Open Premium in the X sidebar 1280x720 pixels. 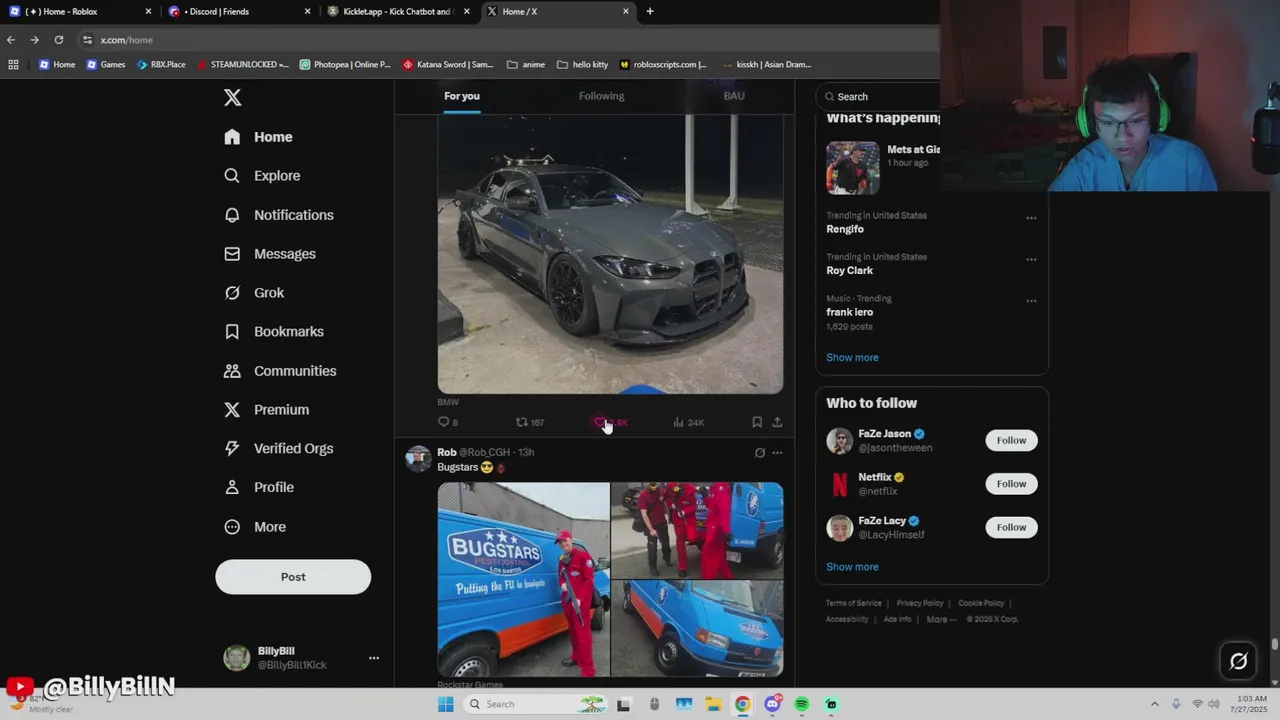pos(266,410)
